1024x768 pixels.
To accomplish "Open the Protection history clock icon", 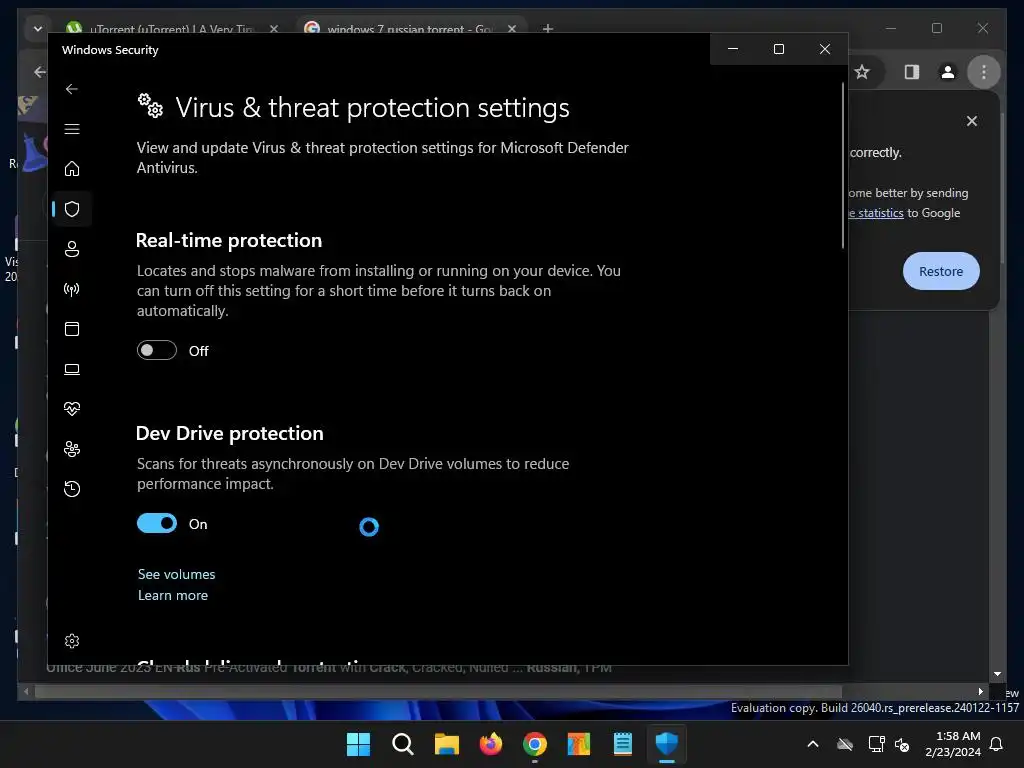I will (x=72, y=488).
